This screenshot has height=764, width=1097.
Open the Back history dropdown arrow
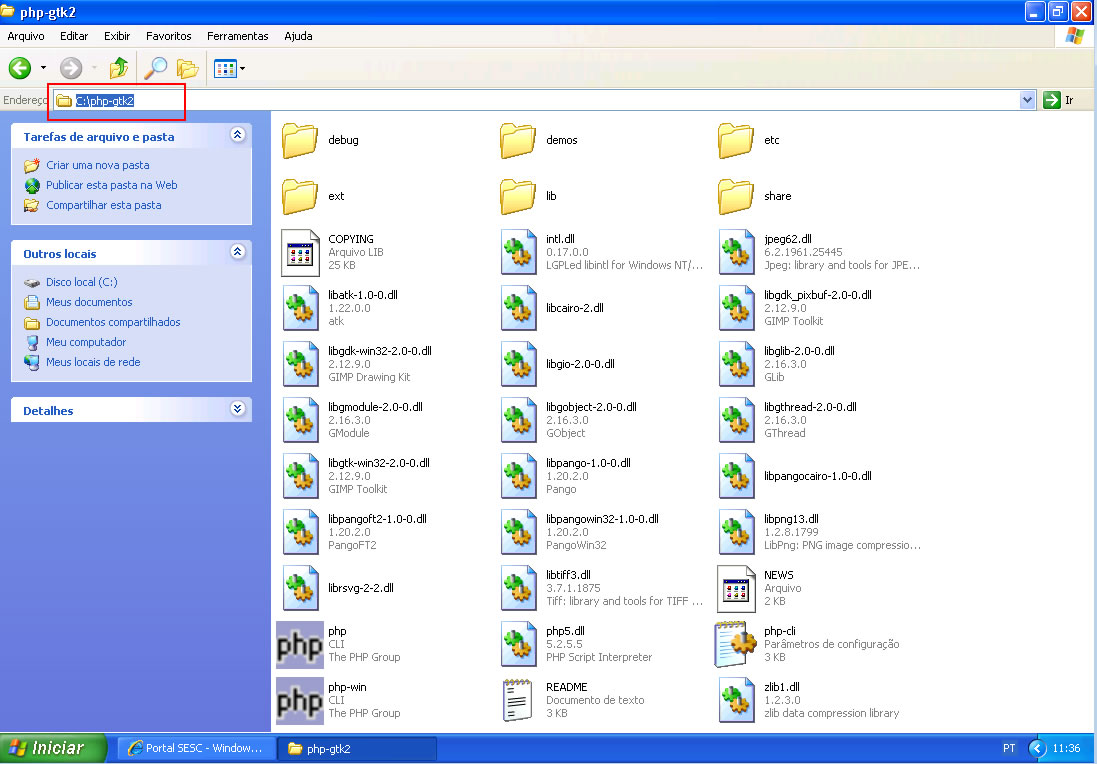coord(43,68)
